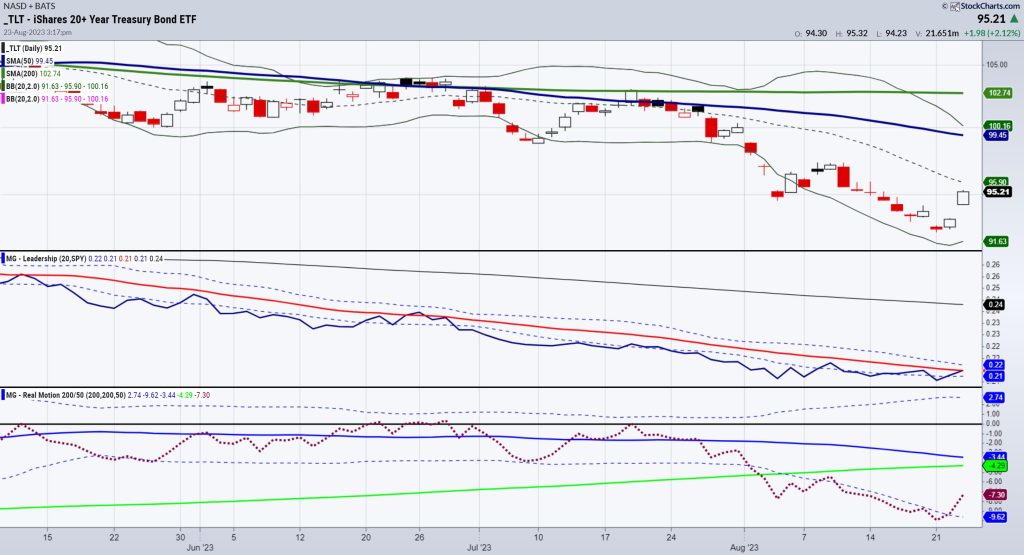The width and height of the screenshot is (1024, 555).
Task: Click the '7' date axis label
Action: pos(804,537)
